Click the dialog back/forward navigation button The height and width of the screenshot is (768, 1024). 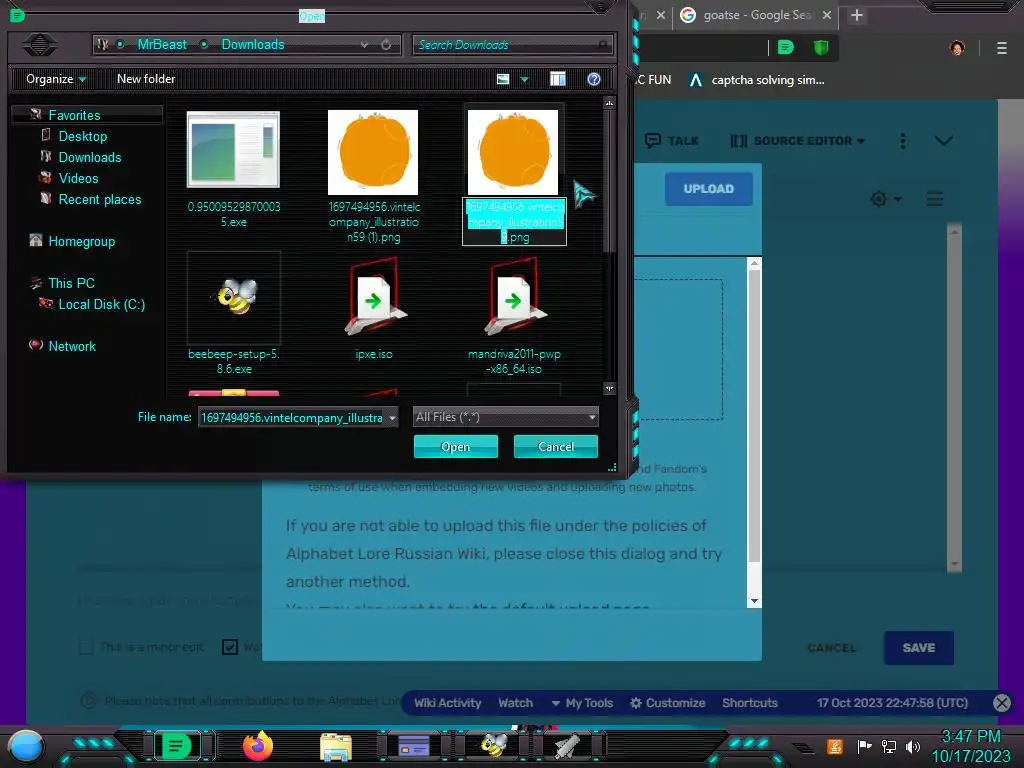[x=40, y=44]
